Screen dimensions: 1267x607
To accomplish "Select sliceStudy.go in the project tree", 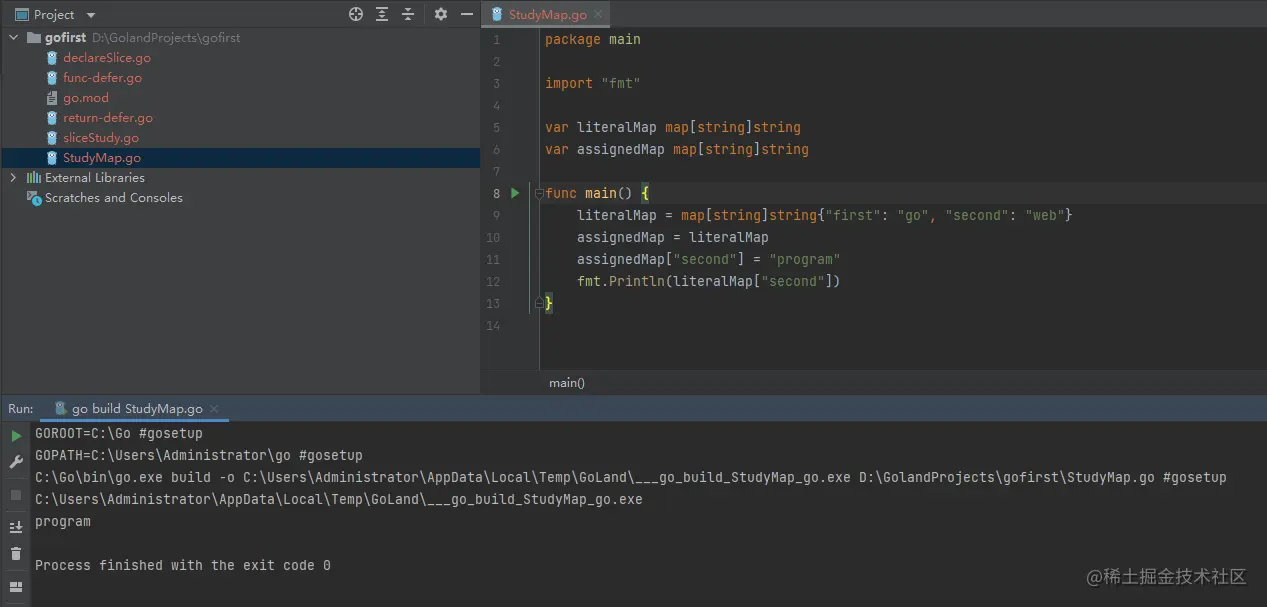I will click(101, 138).
